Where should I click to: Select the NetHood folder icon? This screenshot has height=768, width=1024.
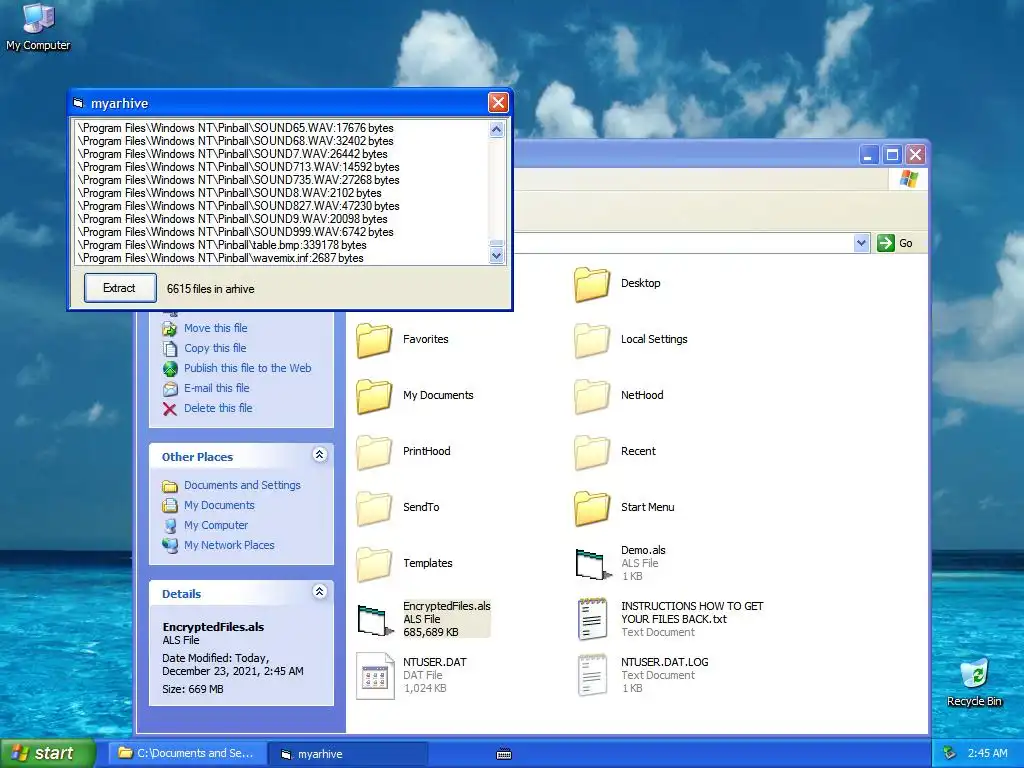[x=592, y=396]
